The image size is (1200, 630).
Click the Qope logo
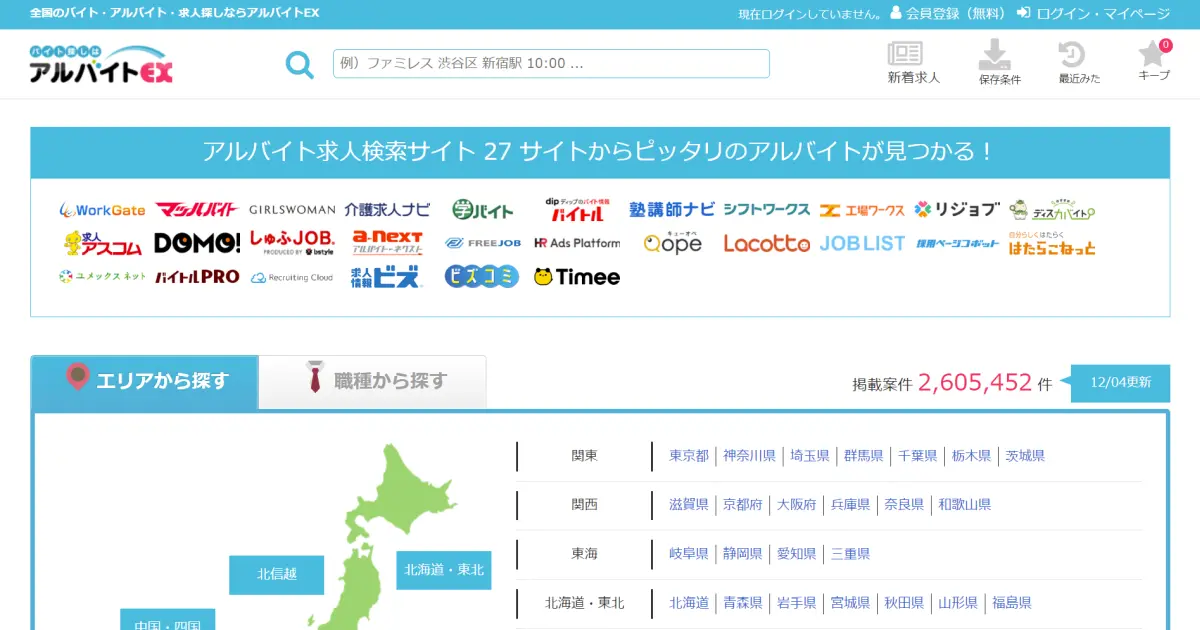pos(672,243)
